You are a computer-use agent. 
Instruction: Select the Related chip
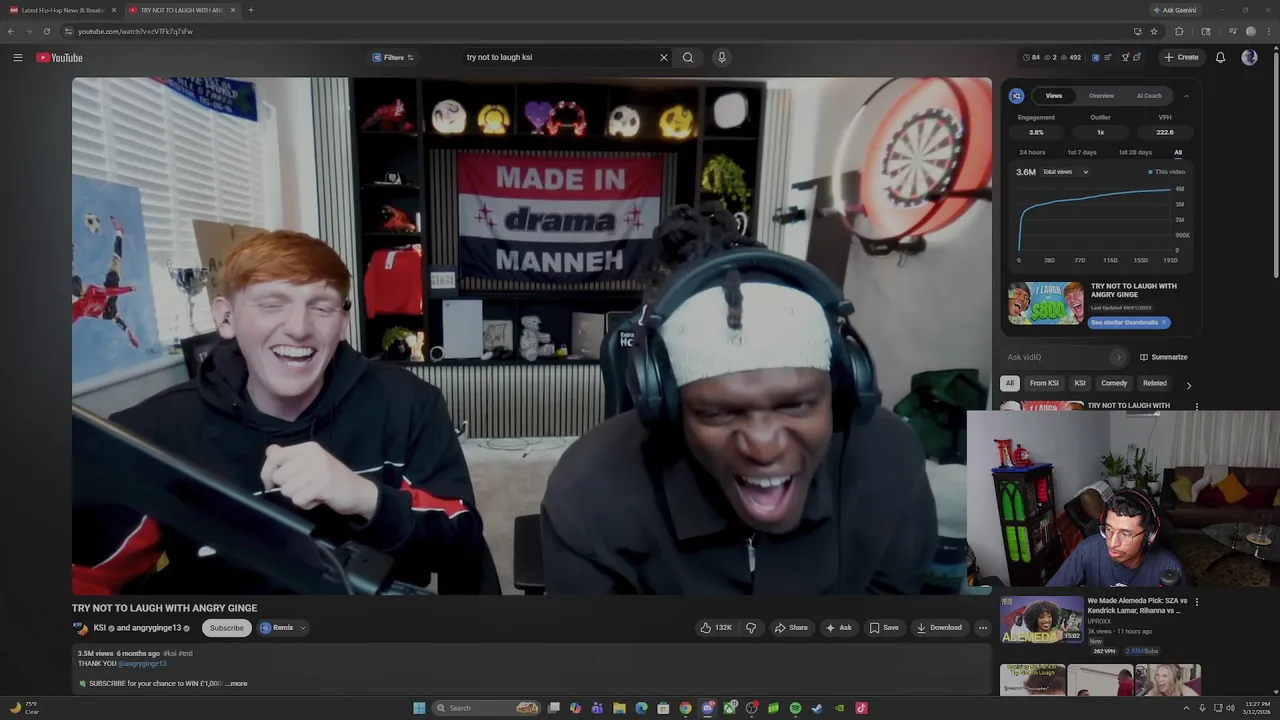pyautogui.click(x=1155, y=383)
